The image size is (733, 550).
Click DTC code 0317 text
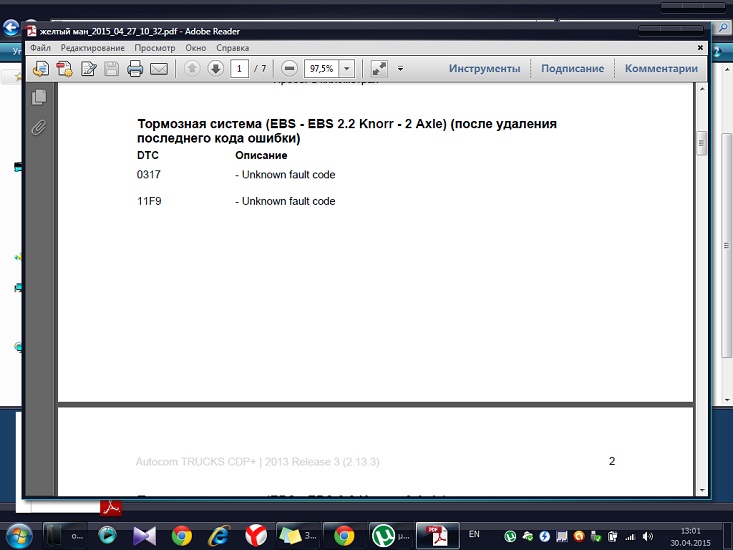pyautogui.click(x=149, y=174)
